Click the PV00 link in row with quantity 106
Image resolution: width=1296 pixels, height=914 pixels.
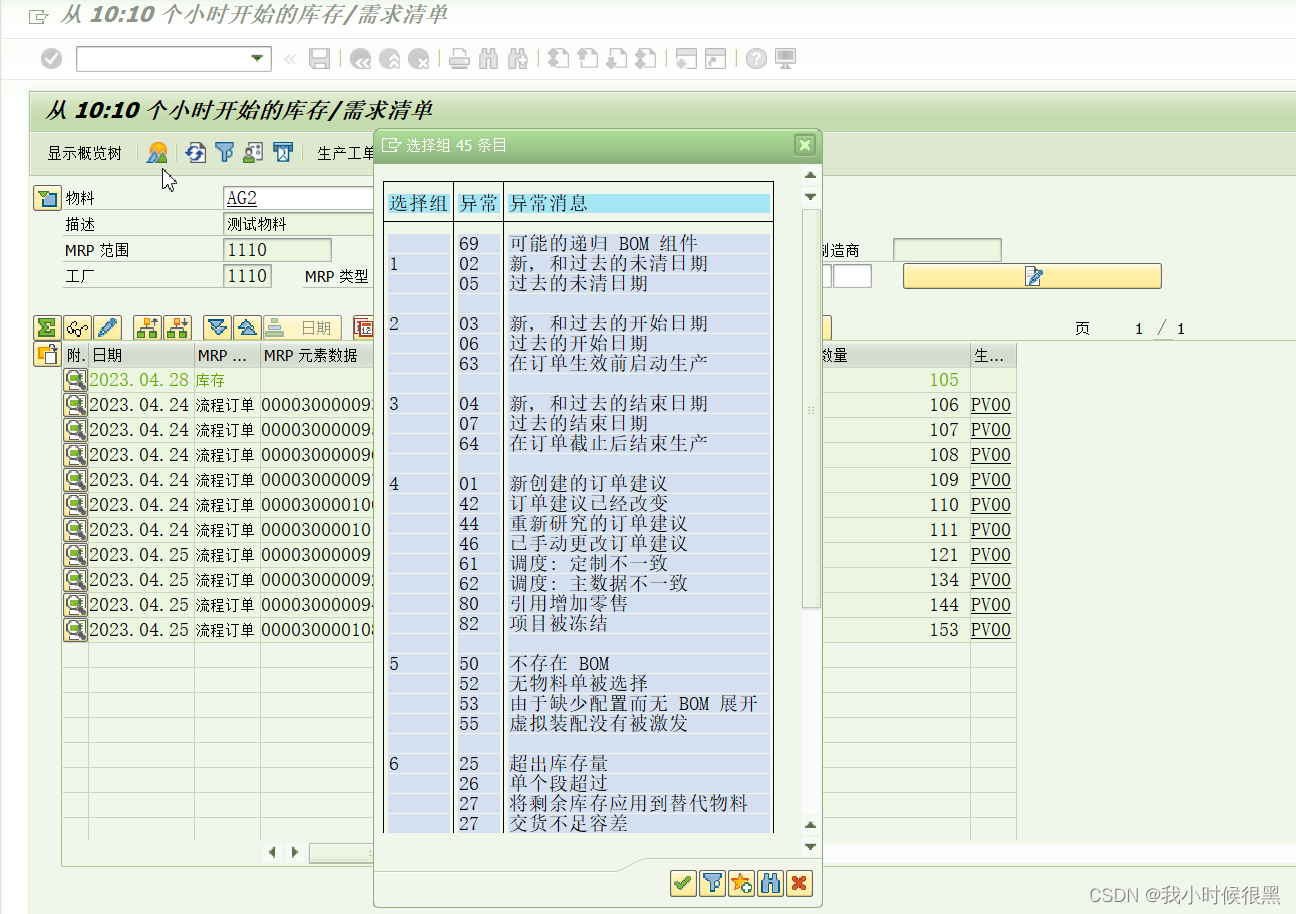(990, 405)
